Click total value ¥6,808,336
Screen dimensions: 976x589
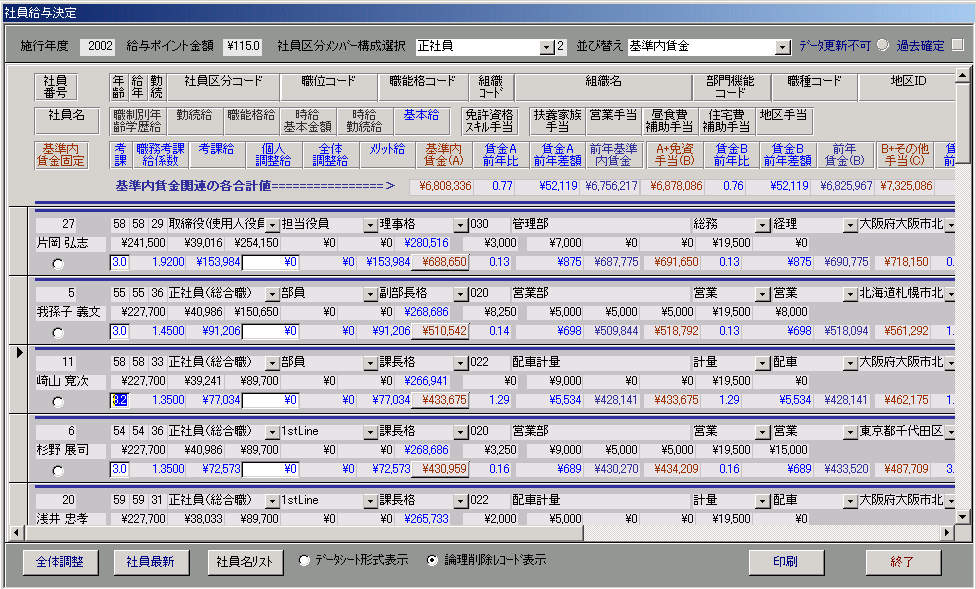click(441, 186)
